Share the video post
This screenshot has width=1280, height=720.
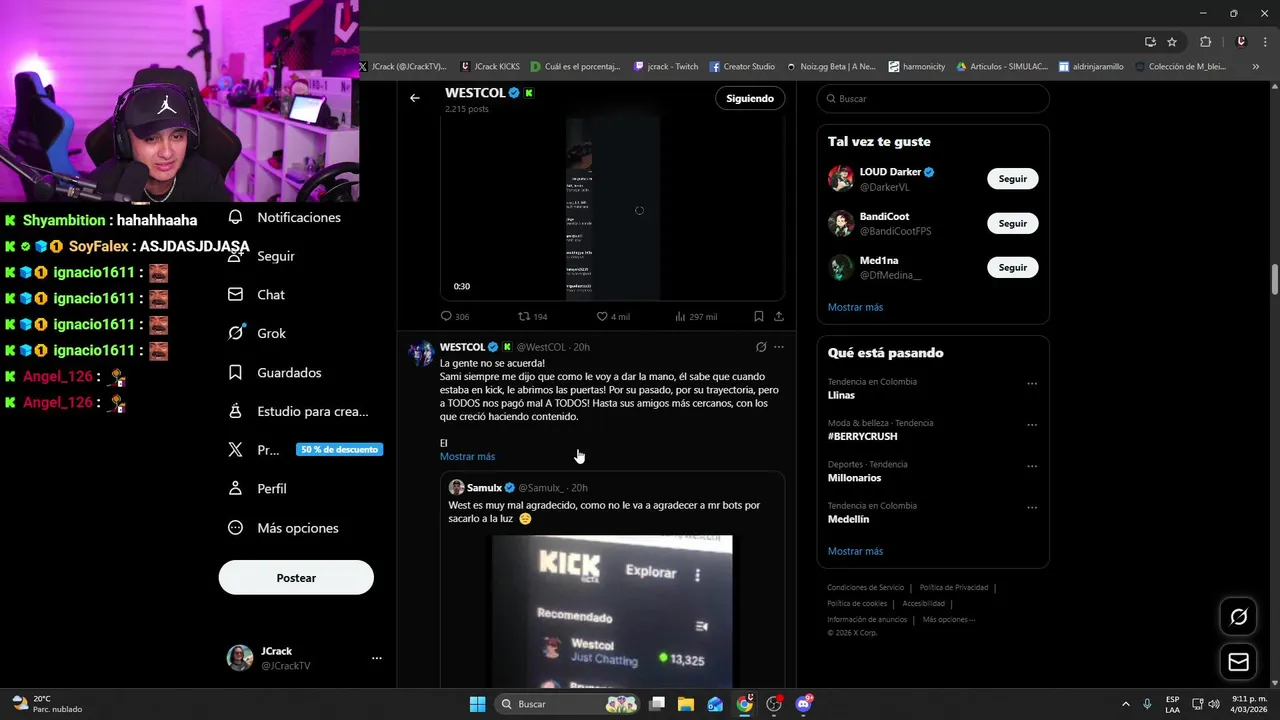point(778,316)
